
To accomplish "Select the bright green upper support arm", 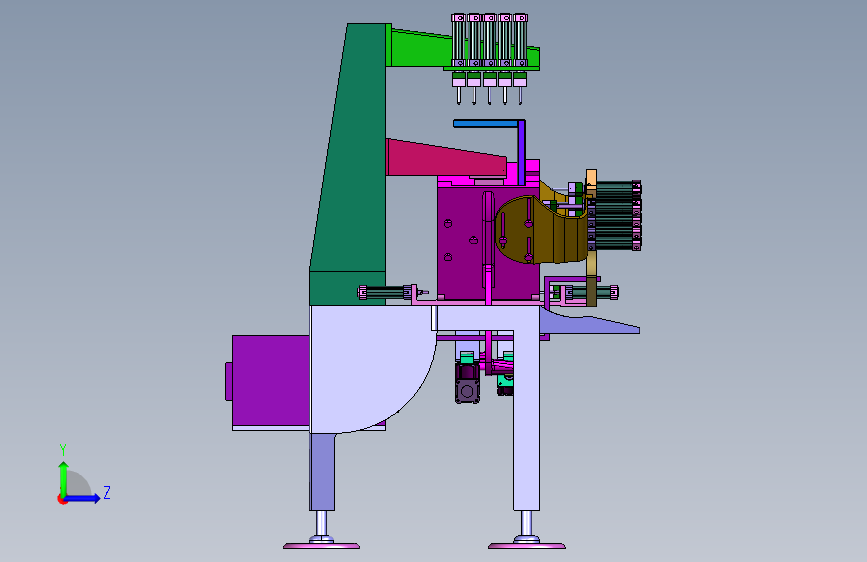I will click(423, 50).
